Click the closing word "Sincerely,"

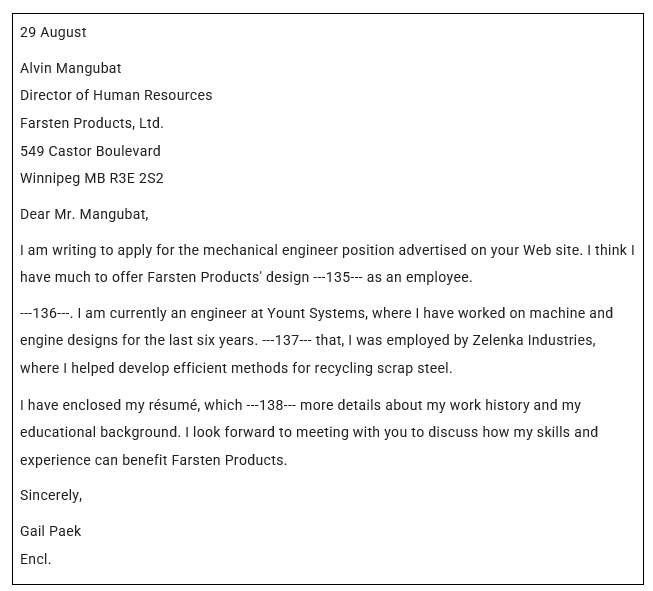click(x=51, y=495)
